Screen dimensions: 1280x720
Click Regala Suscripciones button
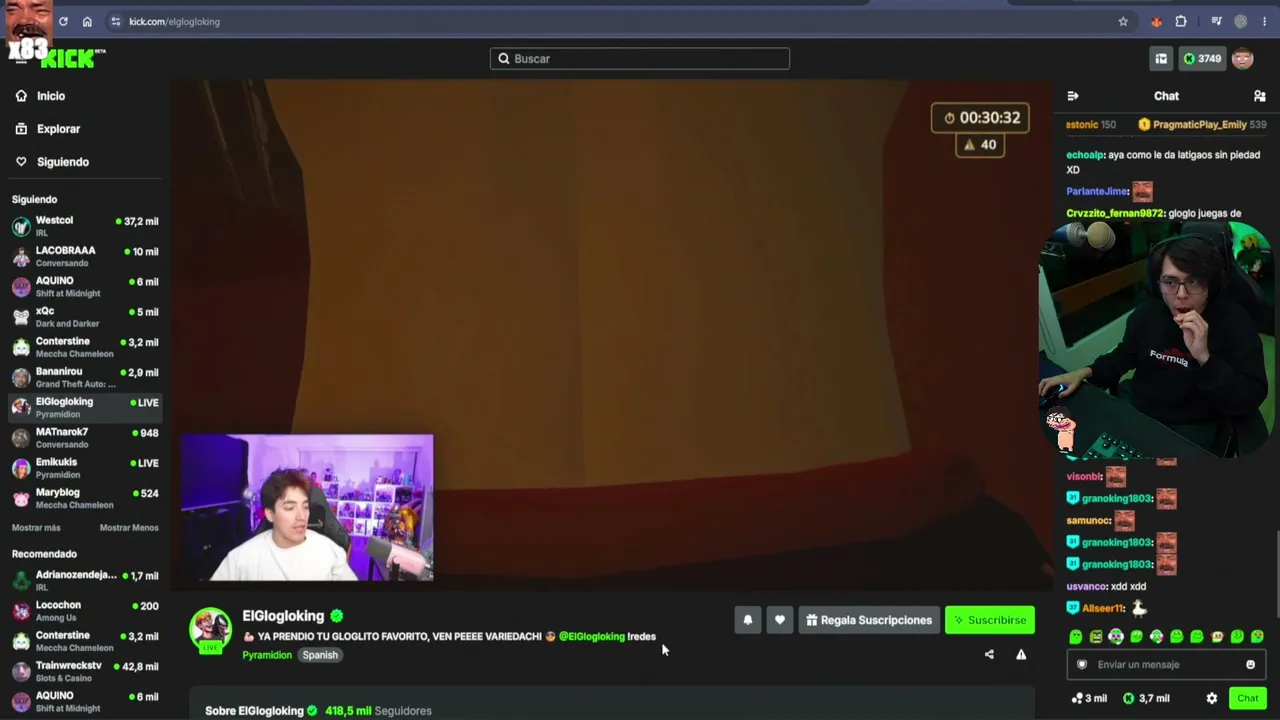pos(869,620)
